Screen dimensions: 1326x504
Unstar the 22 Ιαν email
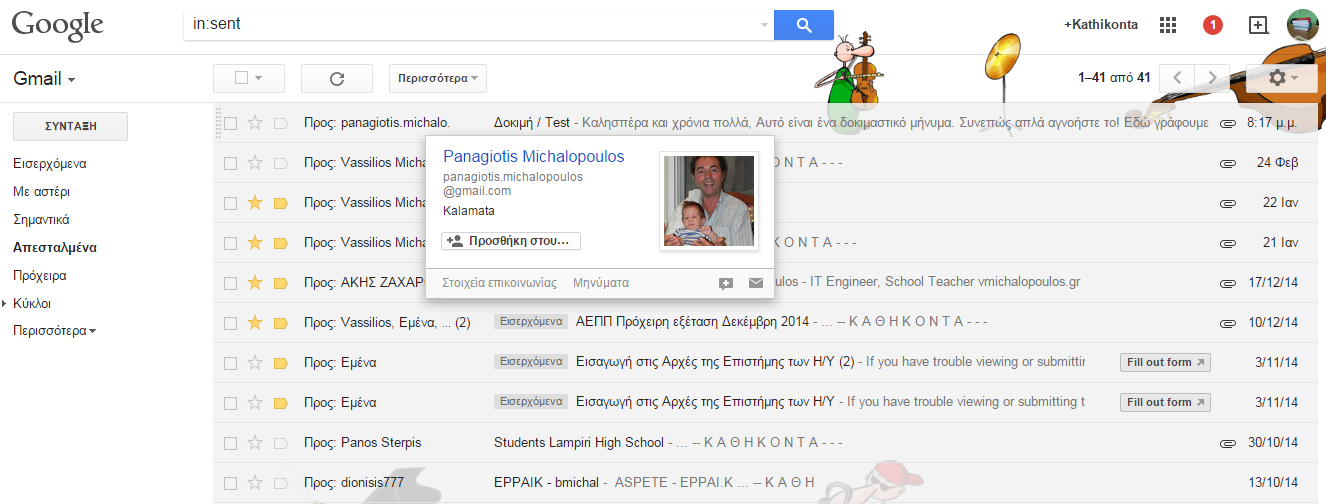(255, 203)
